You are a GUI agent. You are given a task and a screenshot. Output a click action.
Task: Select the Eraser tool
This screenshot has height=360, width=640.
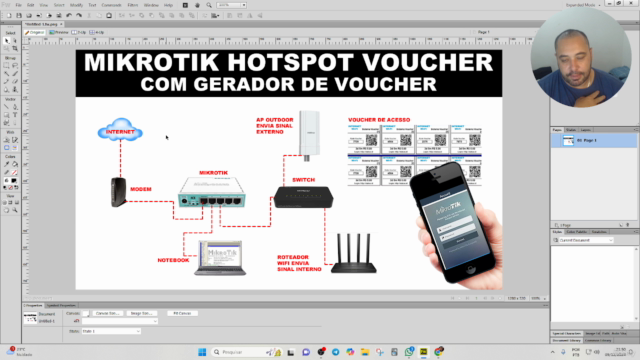(x=15, y=82)
